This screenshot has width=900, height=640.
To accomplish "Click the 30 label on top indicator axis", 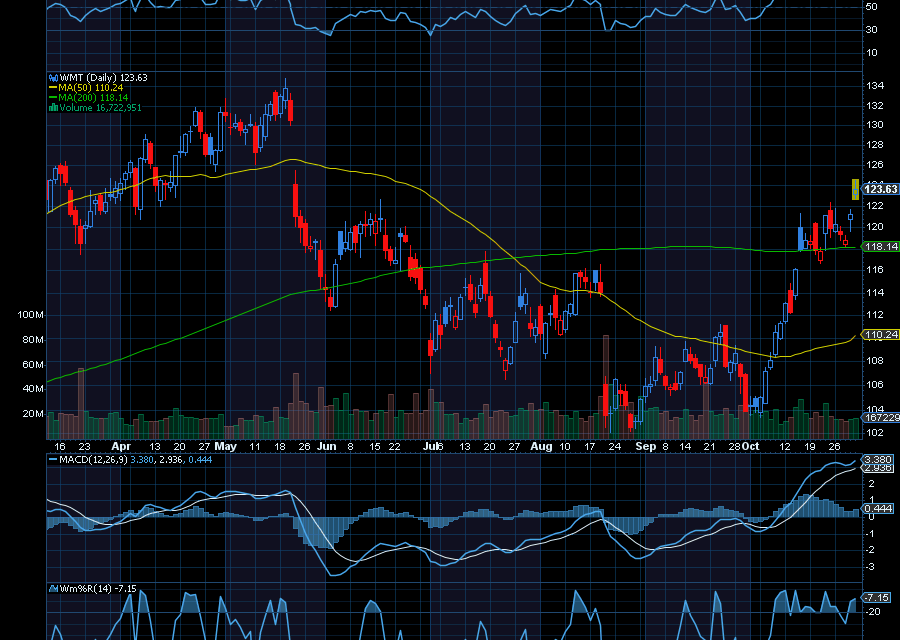I will click(871, 30).
